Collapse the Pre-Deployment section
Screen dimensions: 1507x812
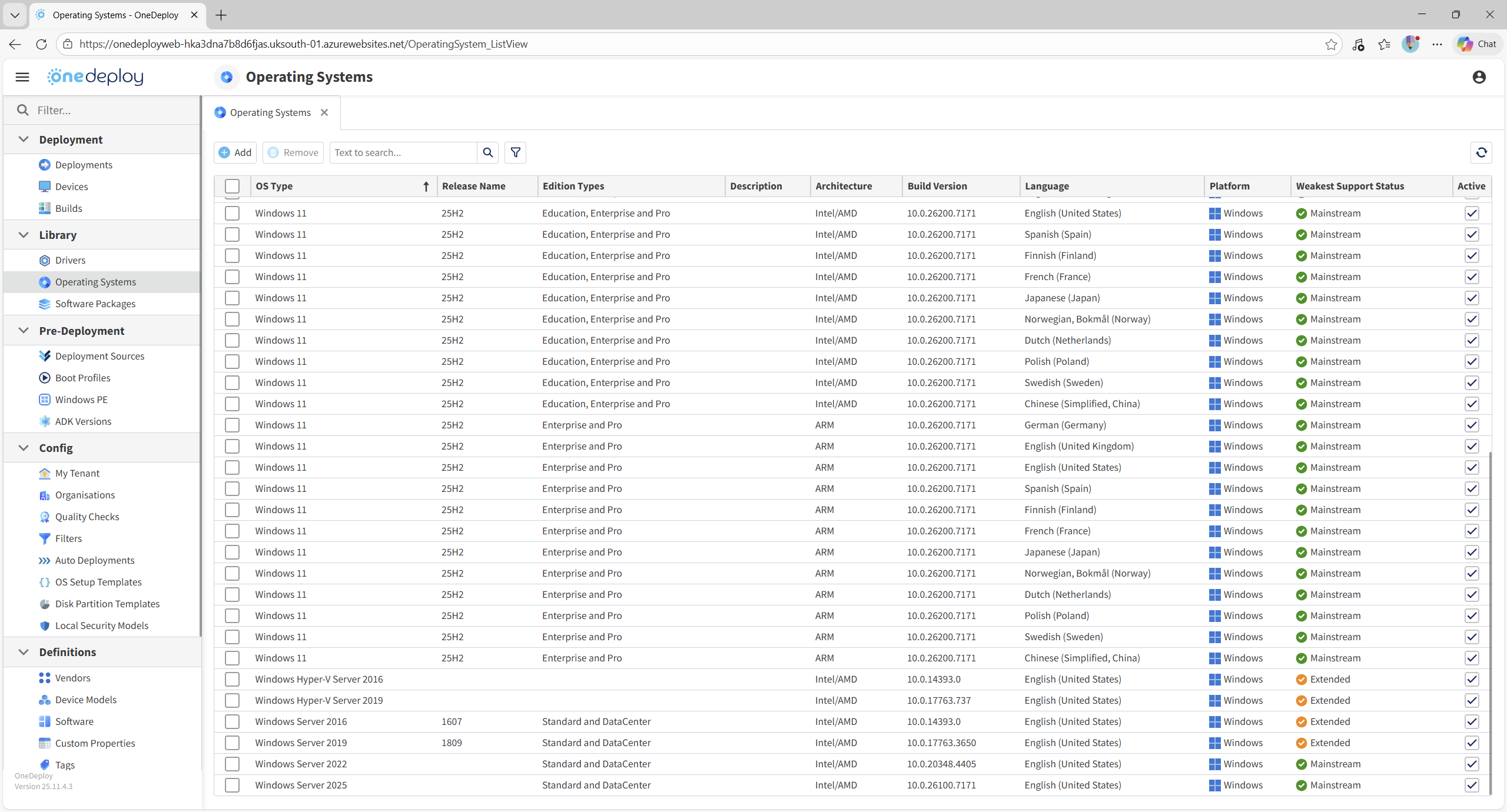pyautogui.click(x=24, y=331)
